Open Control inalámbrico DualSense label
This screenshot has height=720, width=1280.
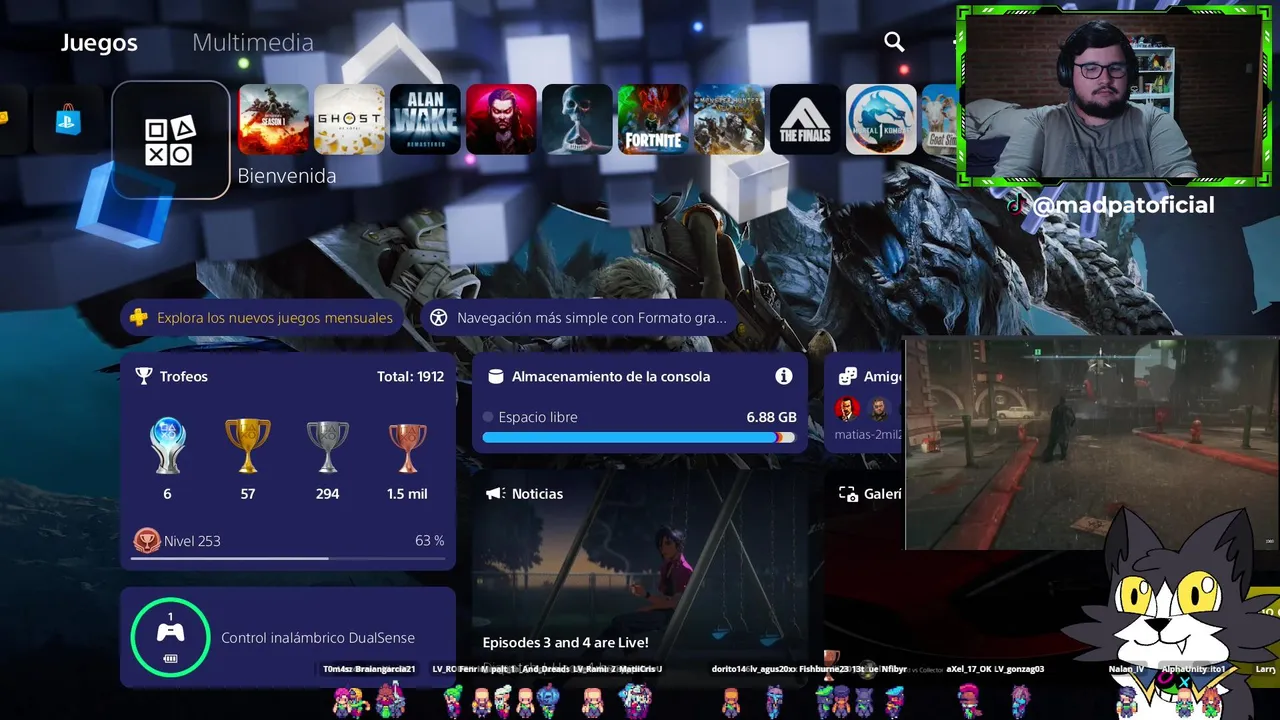(x=318, y=638)
